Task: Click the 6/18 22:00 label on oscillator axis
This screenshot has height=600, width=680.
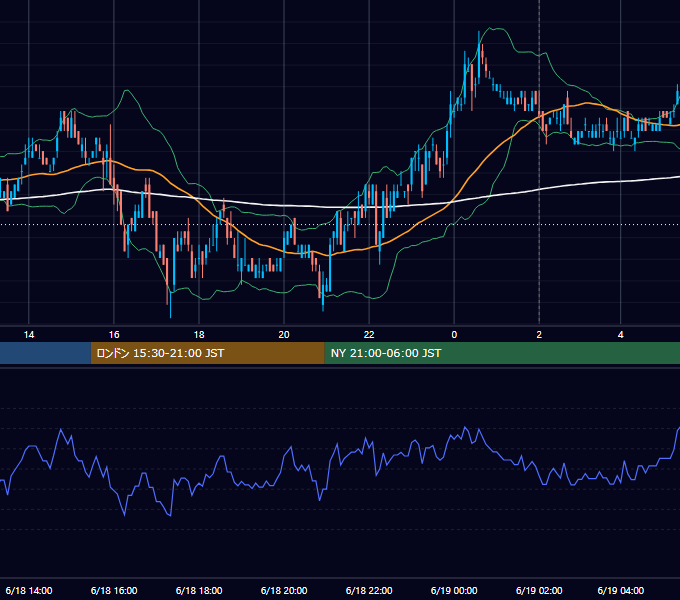Action: click(x=369, y=590)
